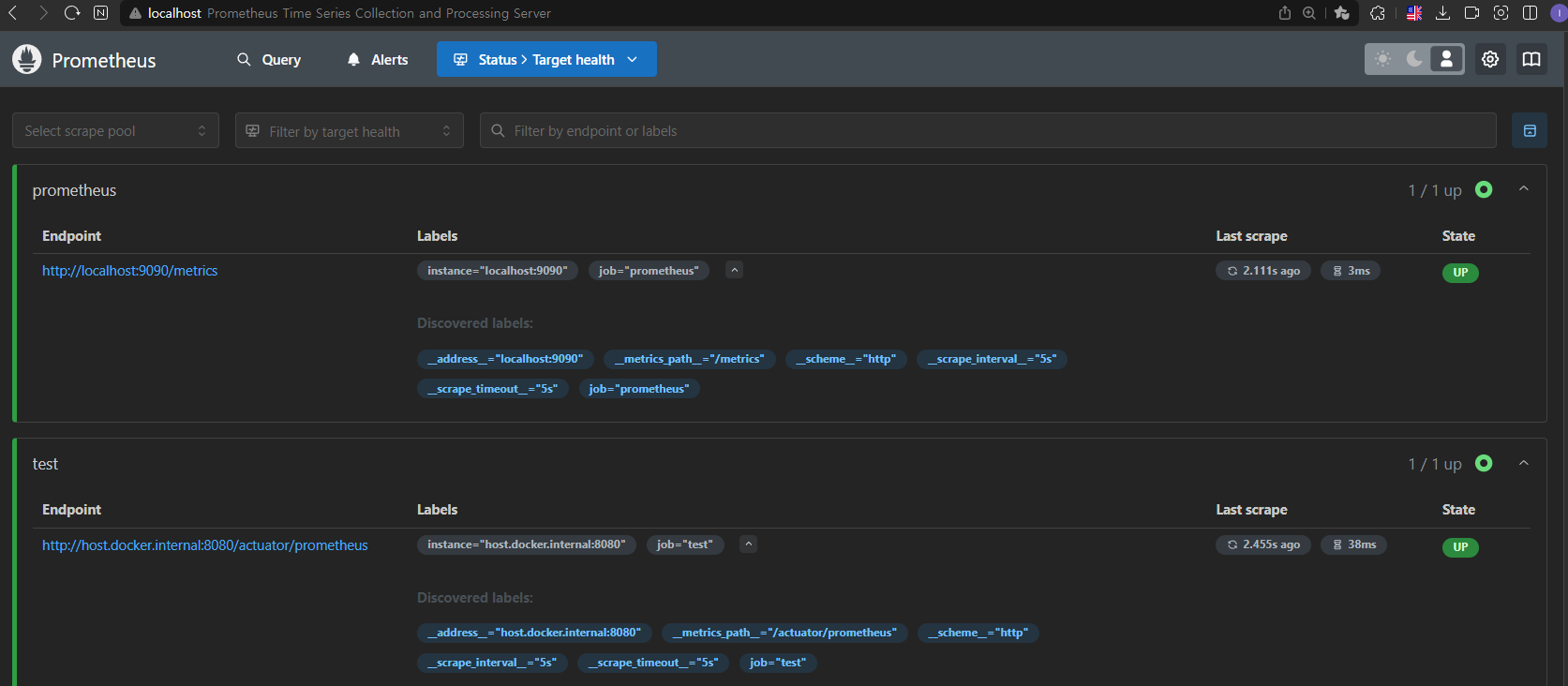Select browser-preferred theme user icon
Image resolution: width=1568 pixels, height=686 pixels.
[1446, 59]
